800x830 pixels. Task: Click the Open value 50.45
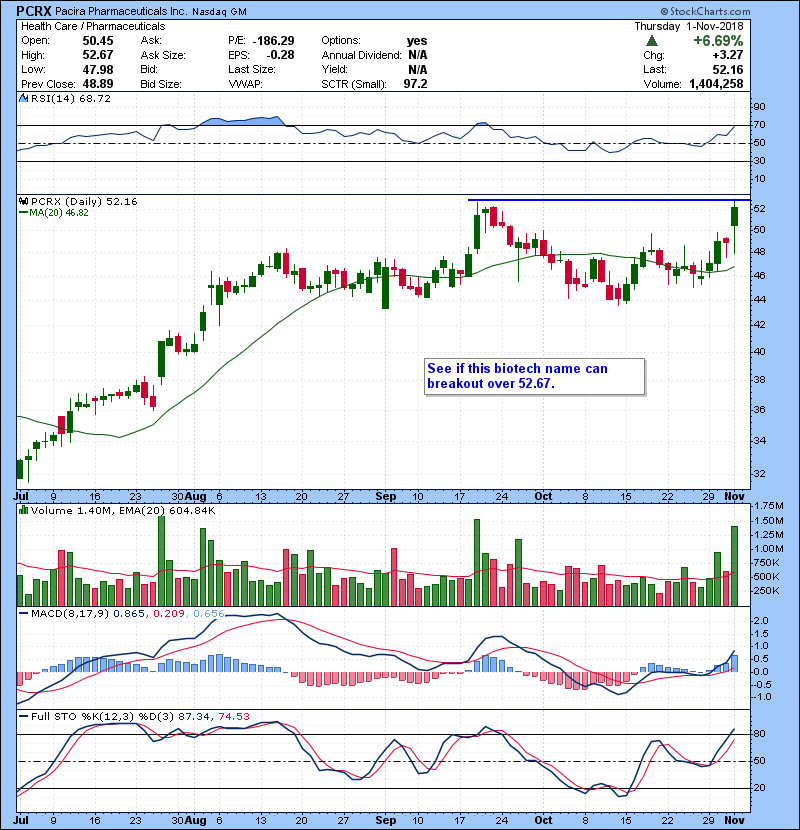(98, 41)
